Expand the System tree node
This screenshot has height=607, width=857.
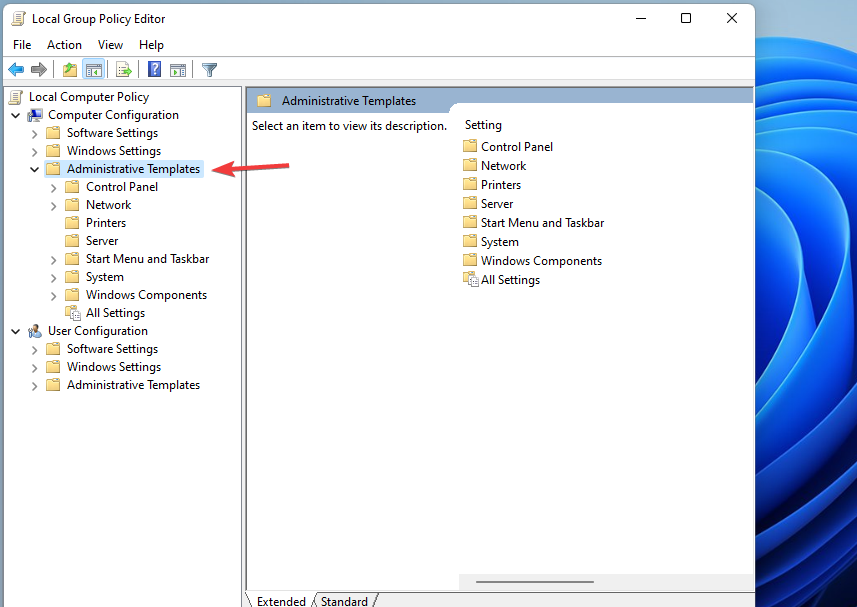[x=54, y=278]
